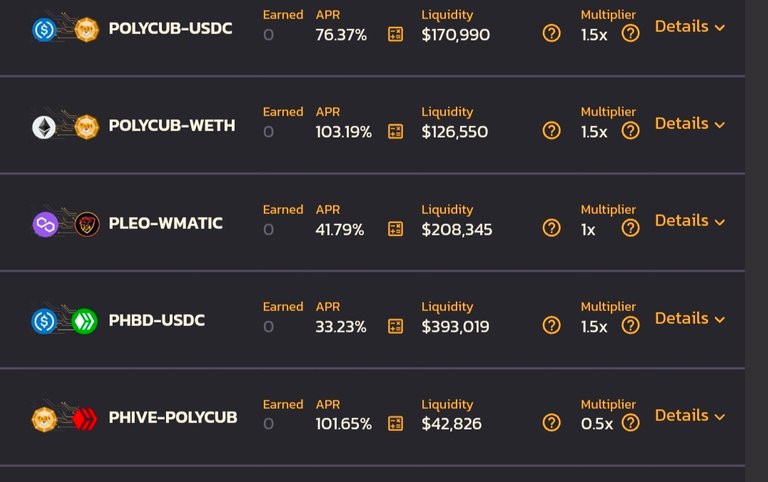Viewport: 768px width, 482px height.
Task: Click liquidity help icon for PHIVE-POLYCUB
Action: [552, 422]
